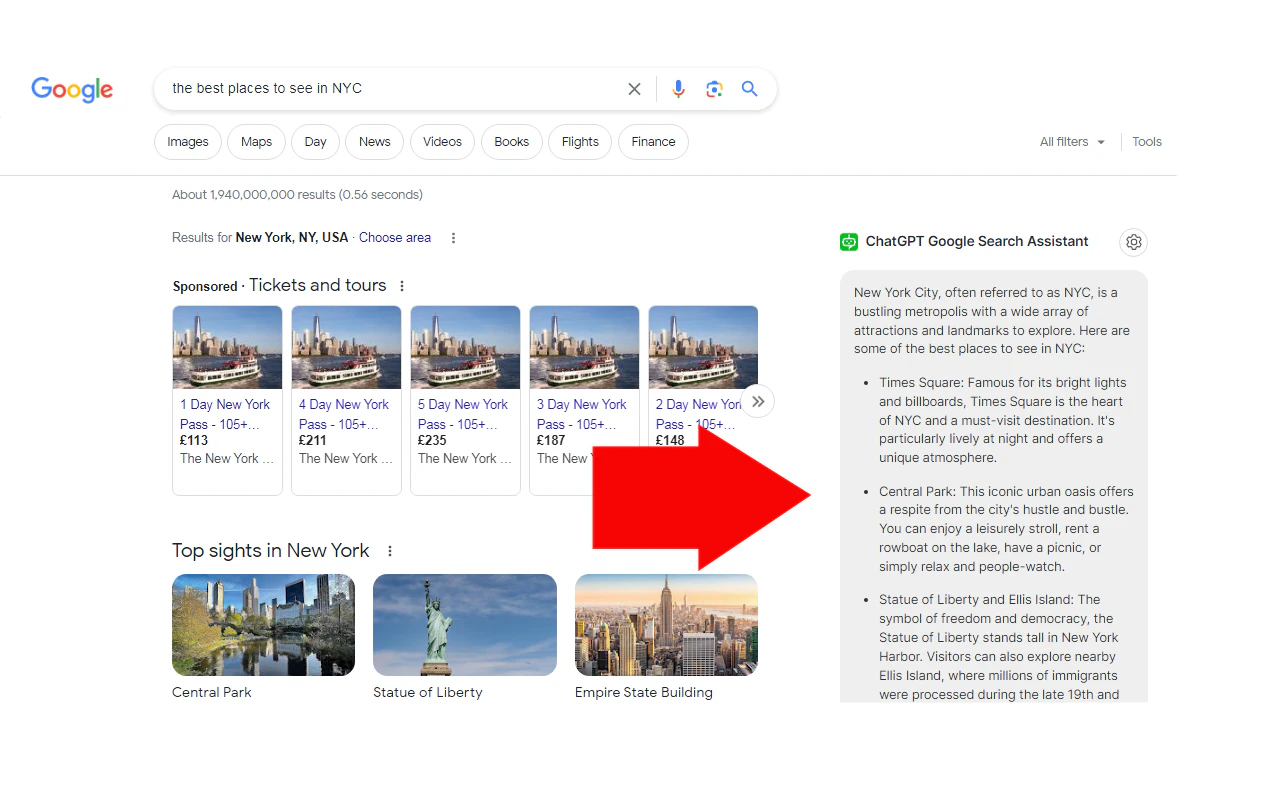This screenshot has height=800, width=1280.
Task: Open 2 Day New York Pass ad
Action: click(x=699, y=414)
